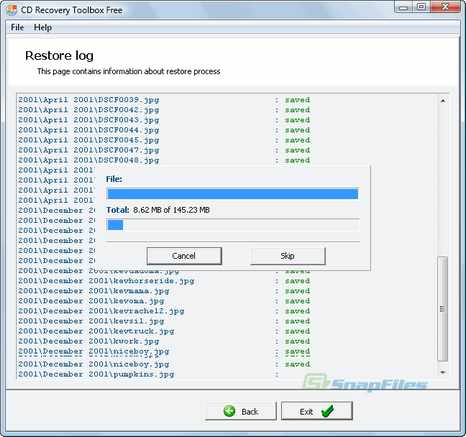Cancel the restore operation
The height and width of the screenshot is (437, 466).
[x=184, y=256]
